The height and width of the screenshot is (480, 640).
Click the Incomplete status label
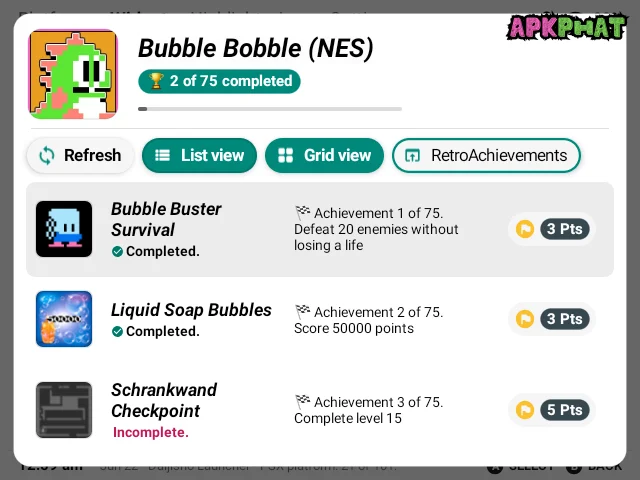pyautogui.click(x=150, y=432)
